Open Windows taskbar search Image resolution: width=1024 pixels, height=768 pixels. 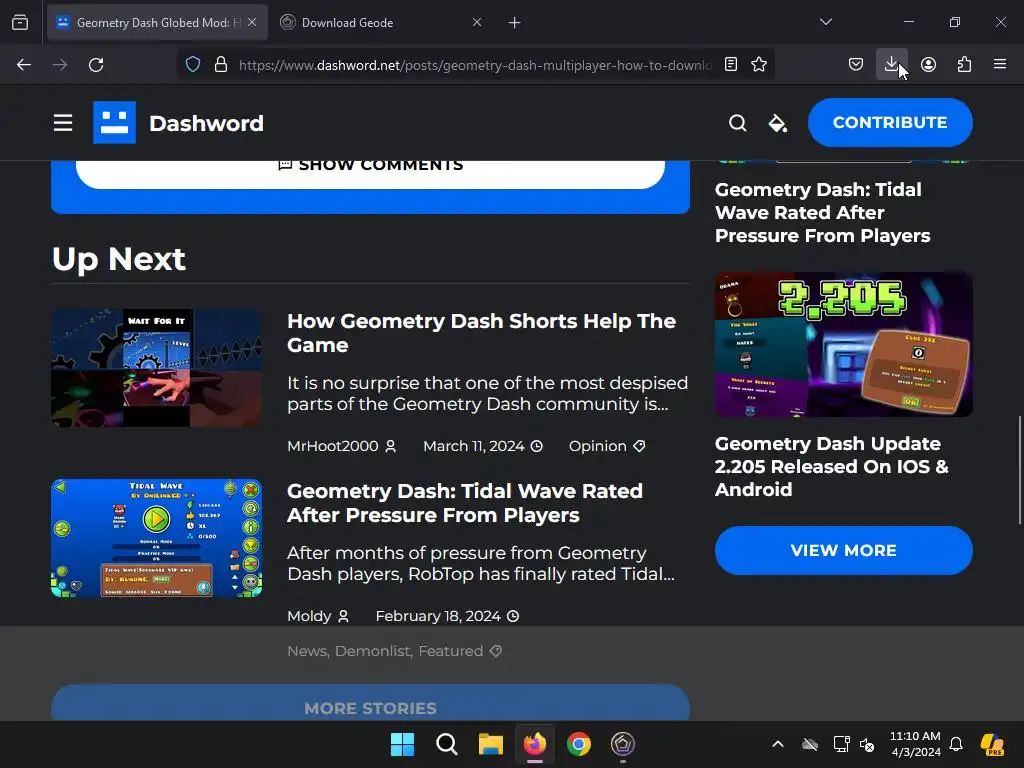[447, 744]
